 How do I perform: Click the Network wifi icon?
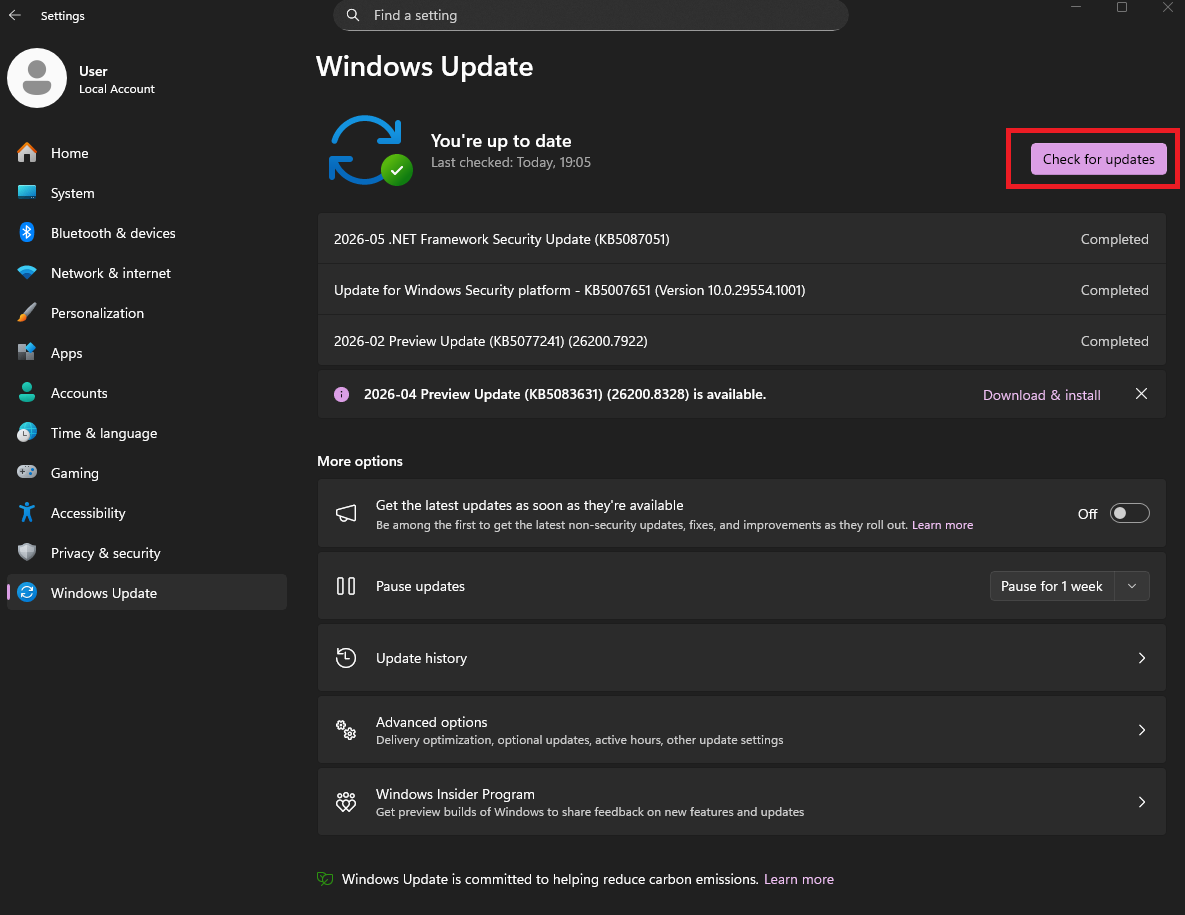point(27,273)
